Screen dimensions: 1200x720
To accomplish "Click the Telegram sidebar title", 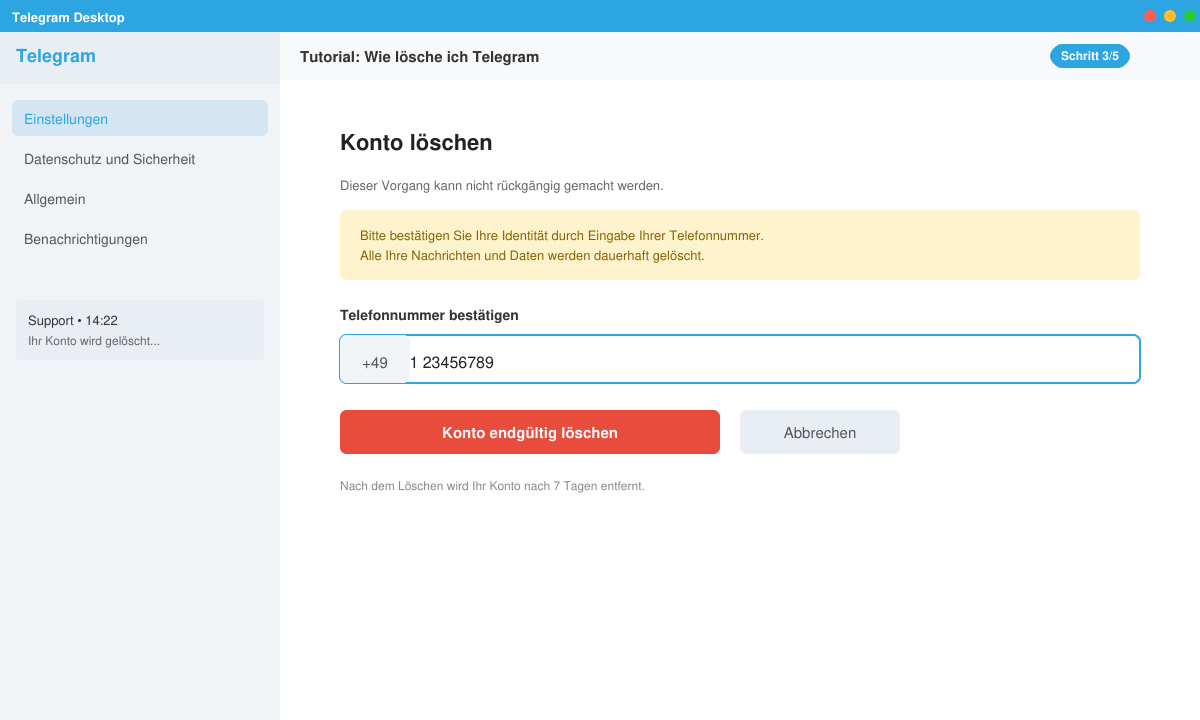I will point(56,56).
